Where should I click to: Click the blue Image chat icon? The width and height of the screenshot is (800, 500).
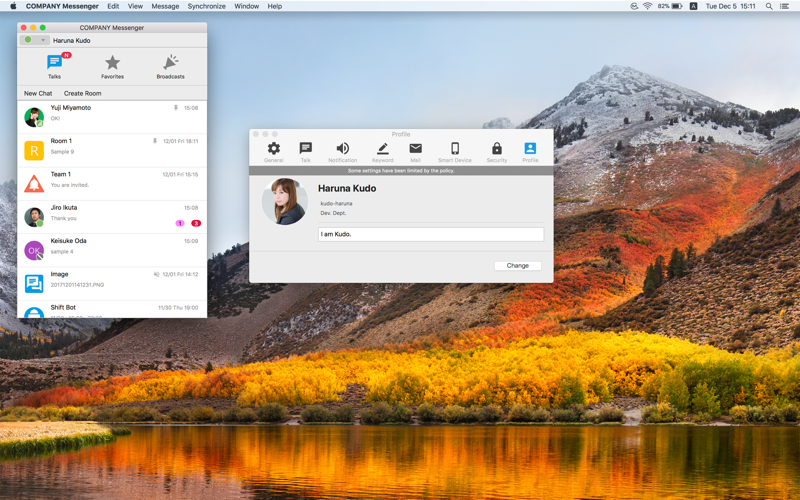pyautogui.click(x=34, y=284)
